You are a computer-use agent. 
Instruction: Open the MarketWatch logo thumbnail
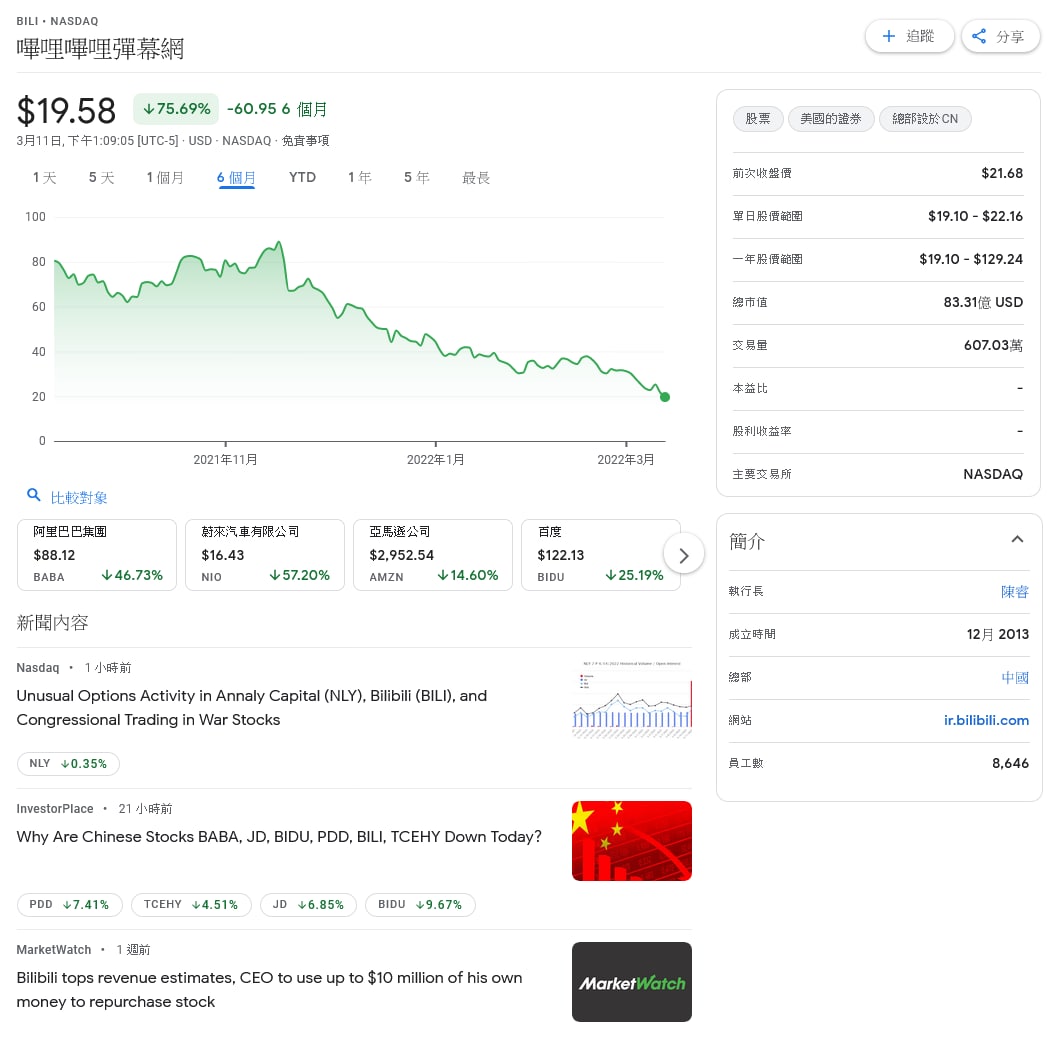click(x=632, y=982)
